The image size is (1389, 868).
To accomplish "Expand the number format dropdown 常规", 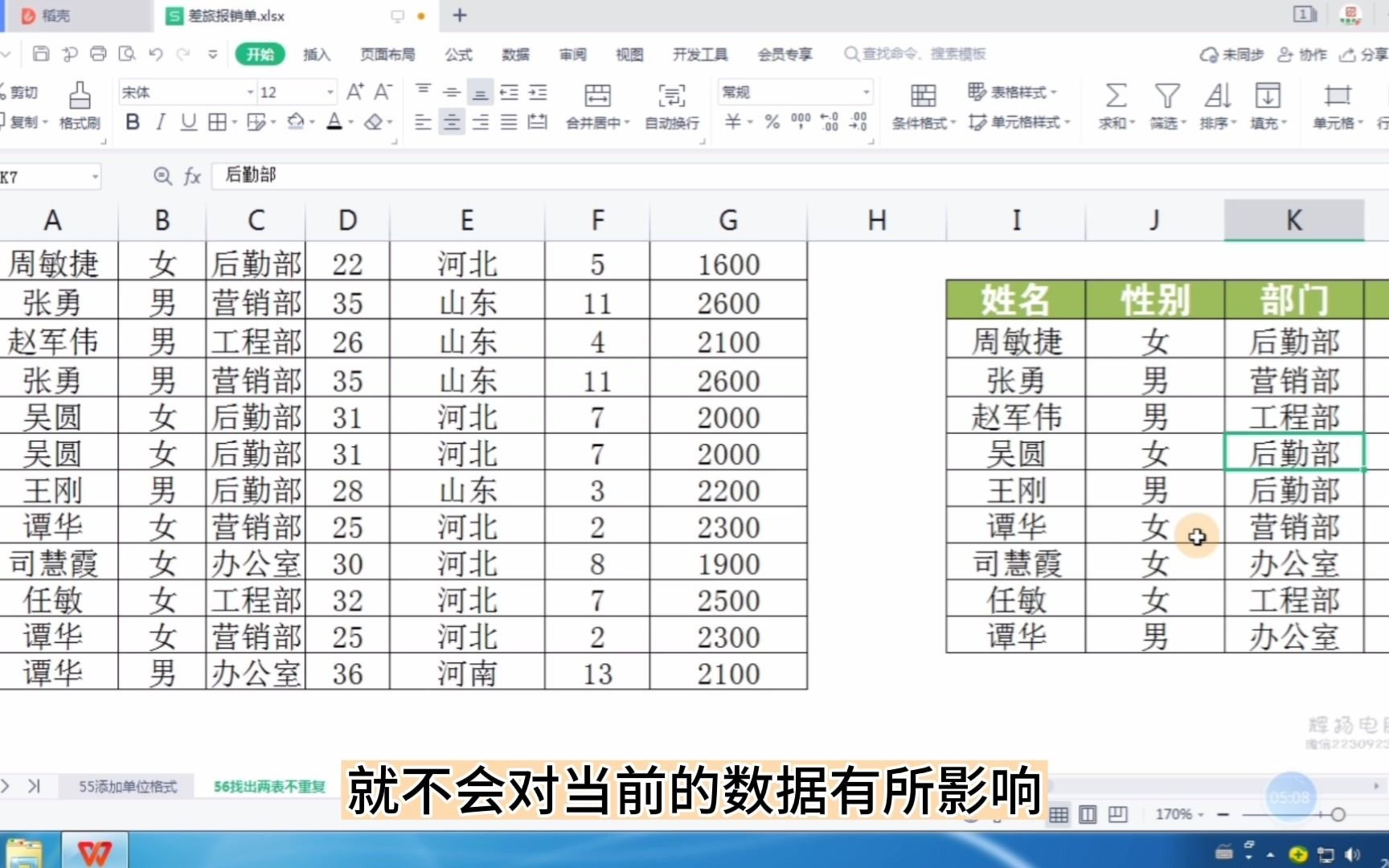I will pos(866,92).
